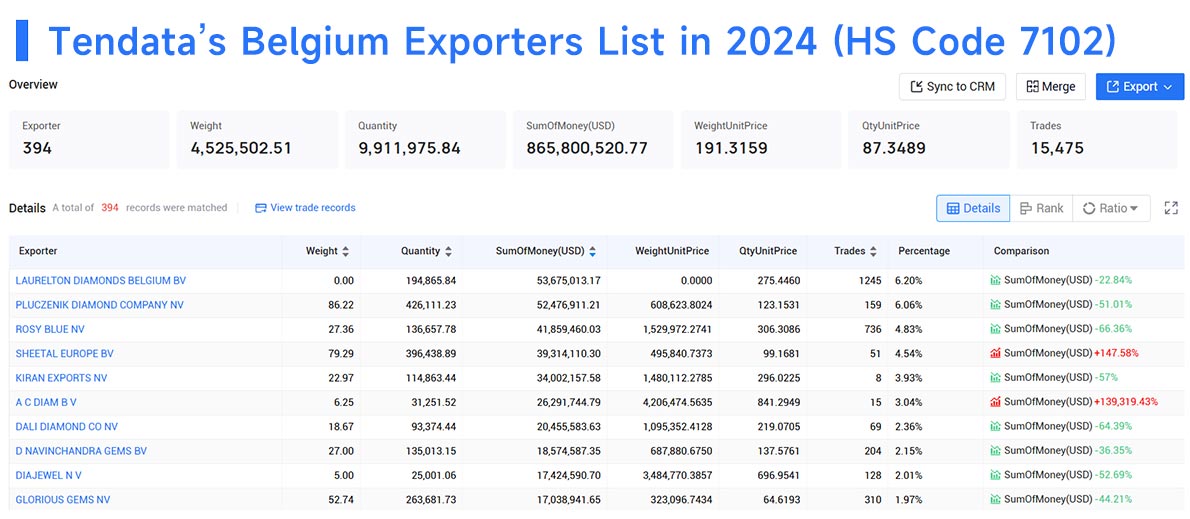The height and width of the screenshot is (519, 1190).
Task: Click the Exporter overview card showing 394
Action: pyautogui.click(x=89, y=140)
